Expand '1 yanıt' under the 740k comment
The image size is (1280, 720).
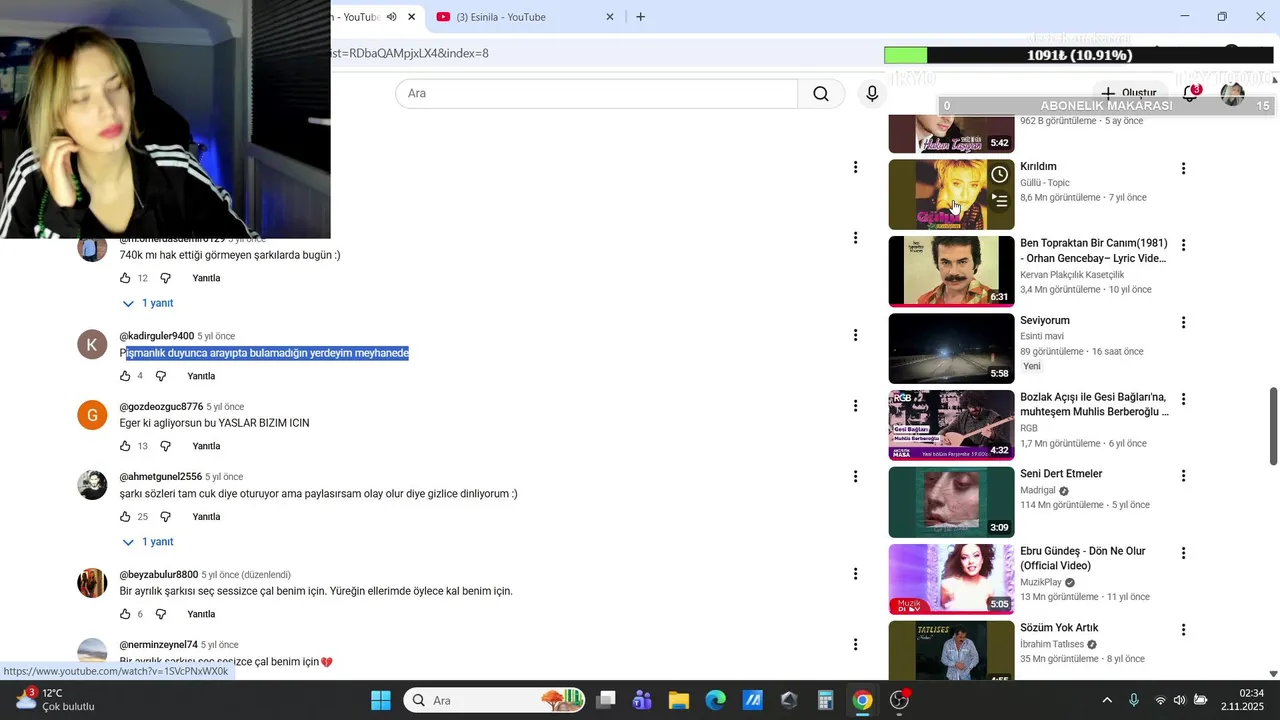(x=147, y=303)
